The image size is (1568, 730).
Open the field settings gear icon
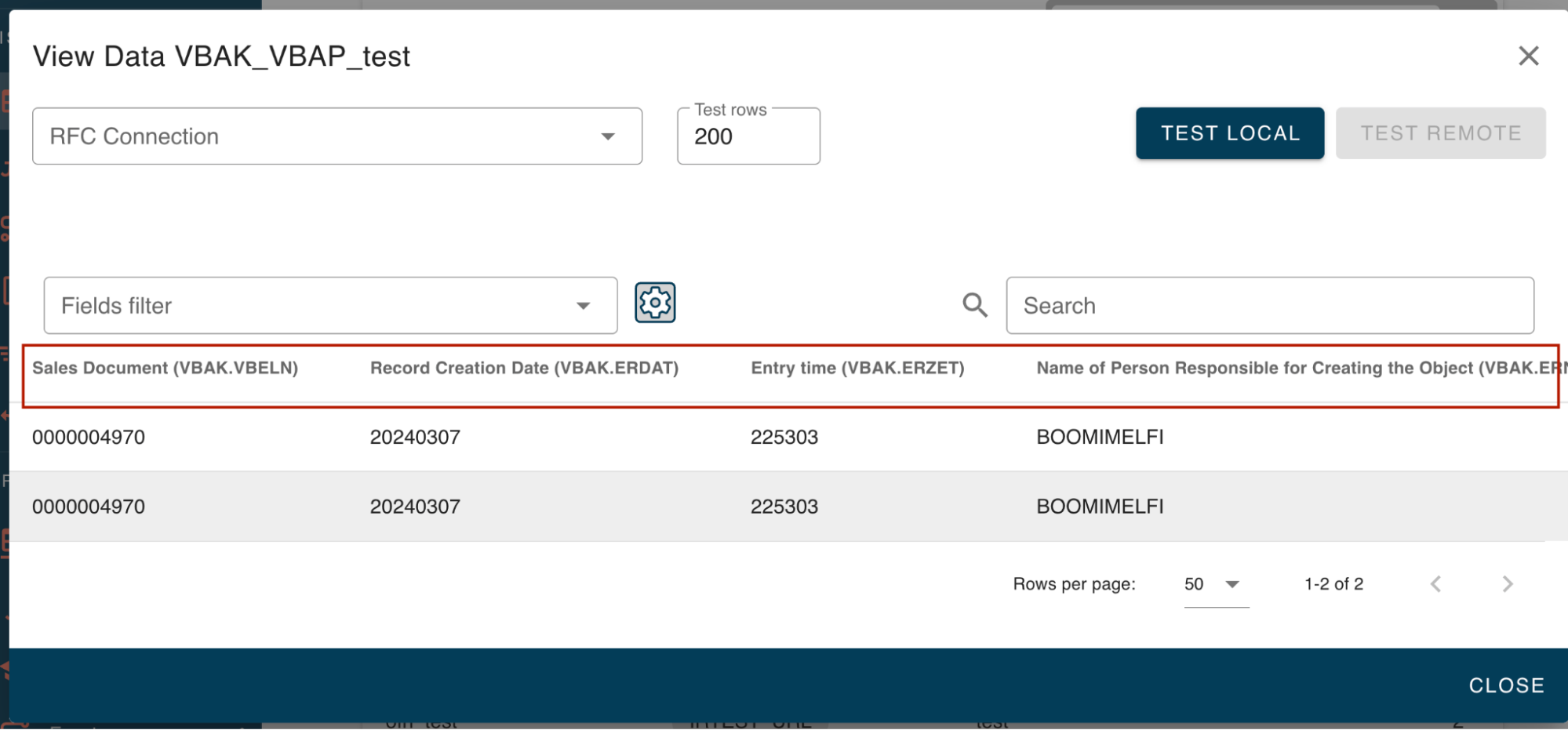655,302
